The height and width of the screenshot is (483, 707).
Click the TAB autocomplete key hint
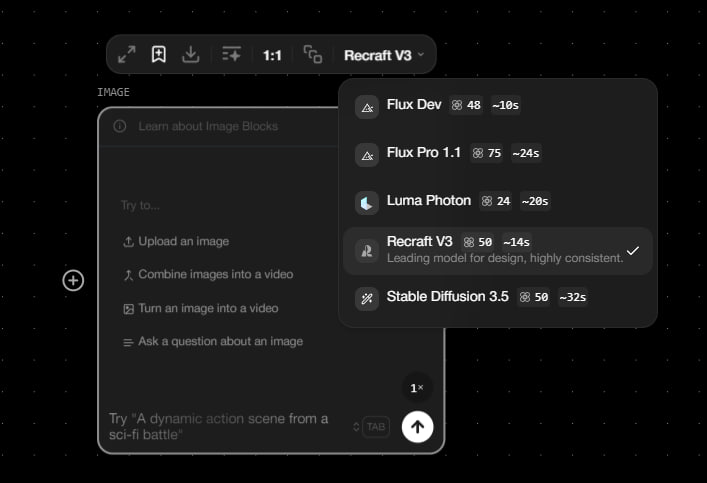(x=376, y=427)
